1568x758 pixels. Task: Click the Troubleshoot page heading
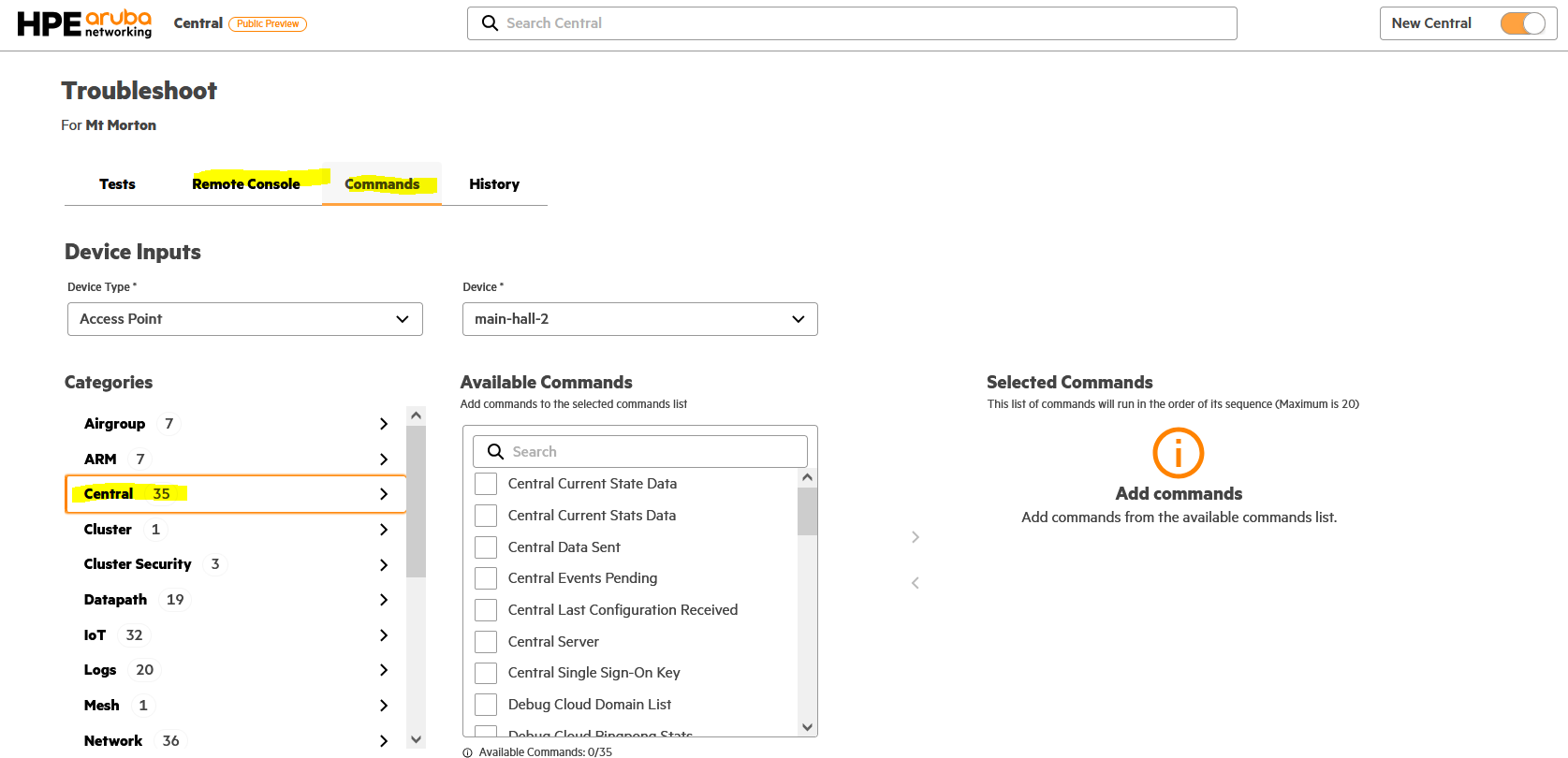[139, 91]
